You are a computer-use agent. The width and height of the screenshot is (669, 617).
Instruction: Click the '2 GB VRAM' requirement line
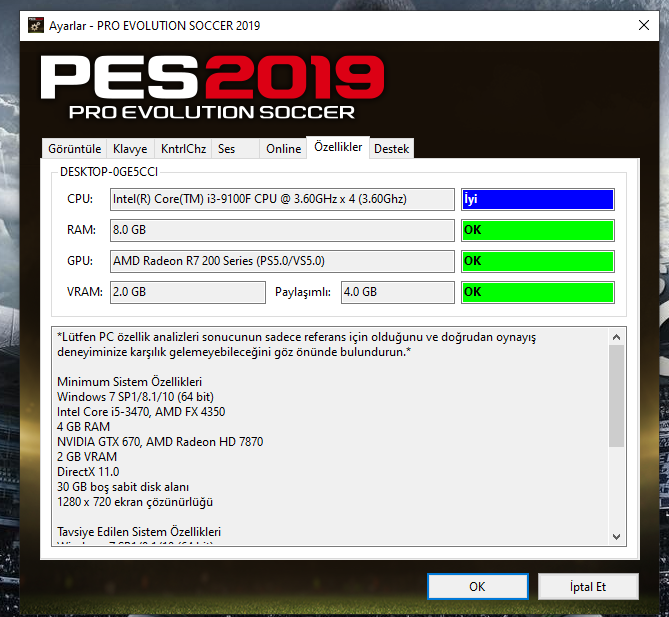(x=87, y=457)
